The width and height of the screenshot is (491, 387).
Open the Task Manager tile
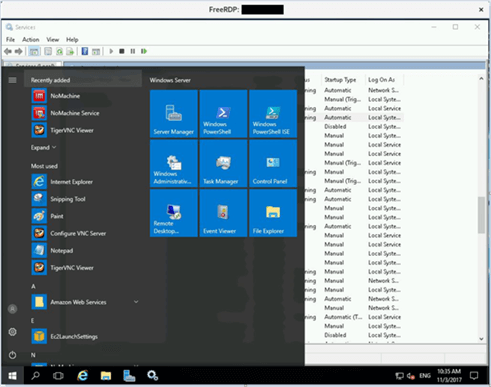223,163
